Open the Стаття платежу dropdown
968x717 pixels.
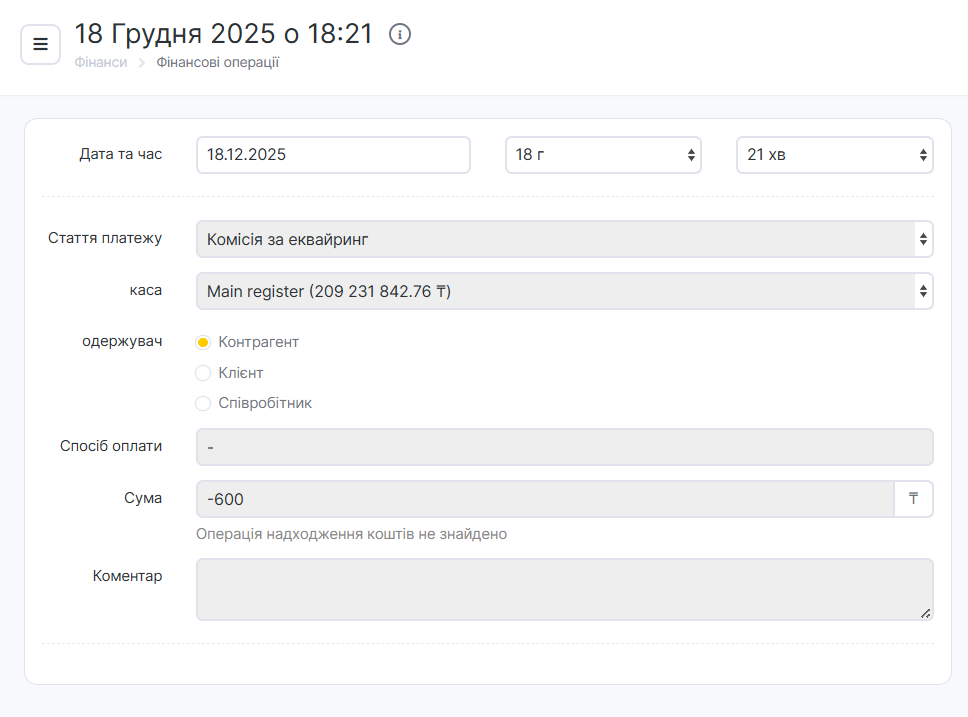pyautogui.click(x=564, y=239)
